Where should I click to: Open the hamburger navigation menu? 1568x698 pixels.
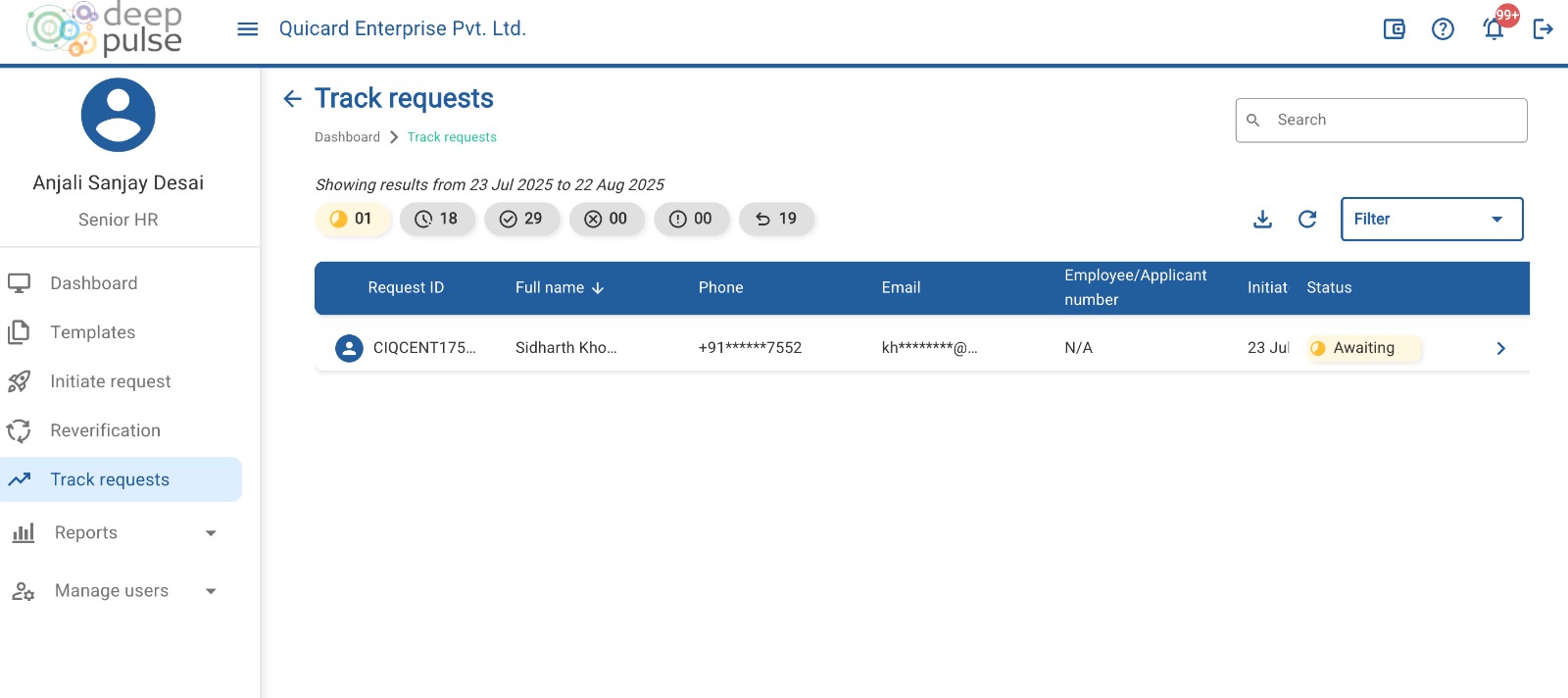(248, 29)
